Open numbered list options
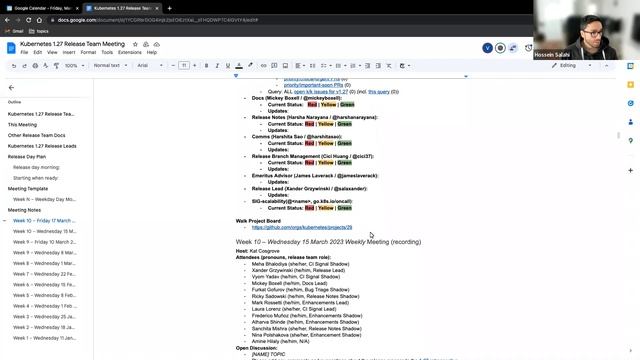 [355, 66]
